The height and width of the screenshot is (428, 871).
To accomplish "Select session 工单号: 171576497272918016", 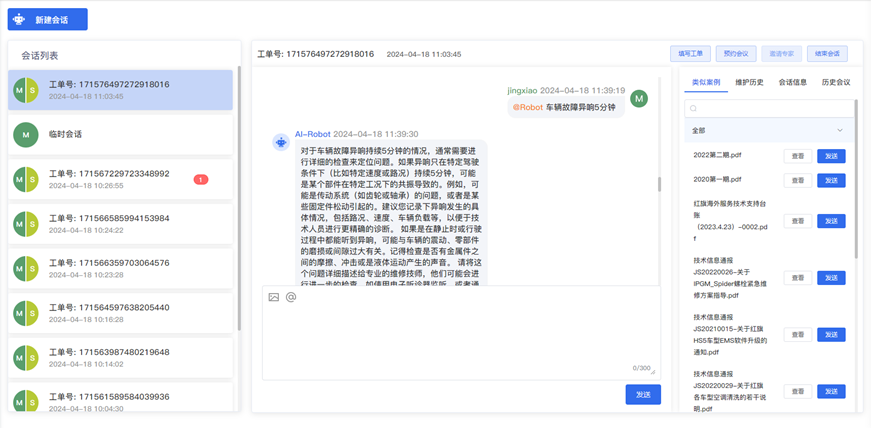I will [120, 90].
